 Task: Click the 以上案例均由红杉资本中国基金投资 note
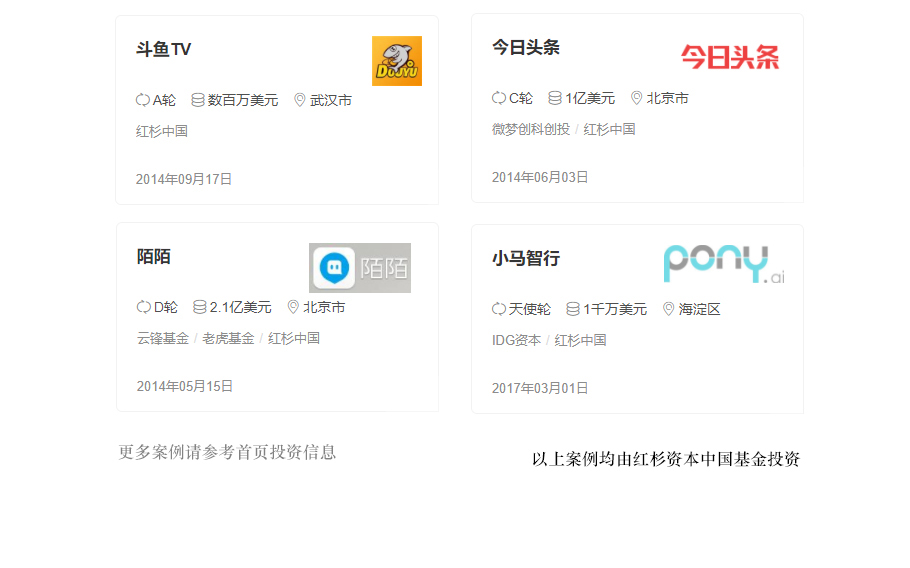click(x=666, y=459)
